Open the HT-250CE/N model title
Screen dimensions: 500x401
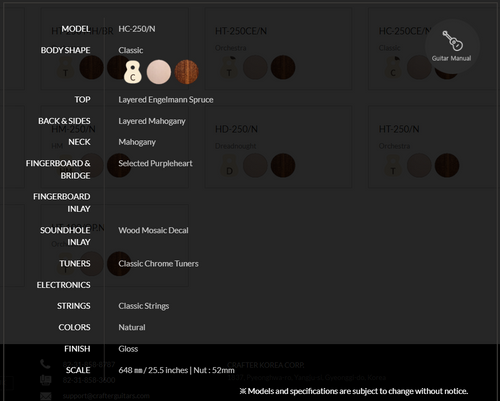pos(241,31)
